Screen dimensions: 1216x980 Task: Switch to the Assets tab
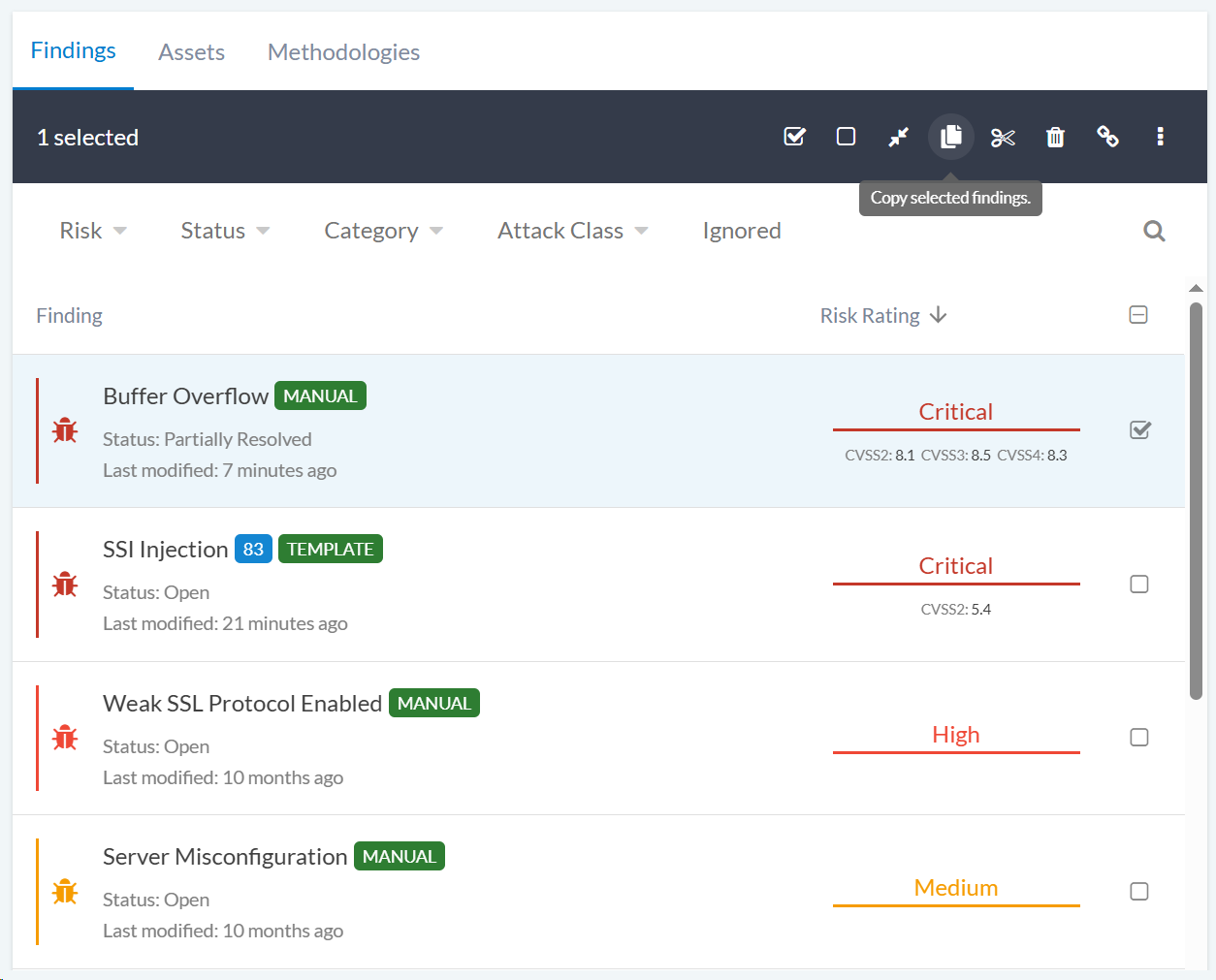pos(191,52)
